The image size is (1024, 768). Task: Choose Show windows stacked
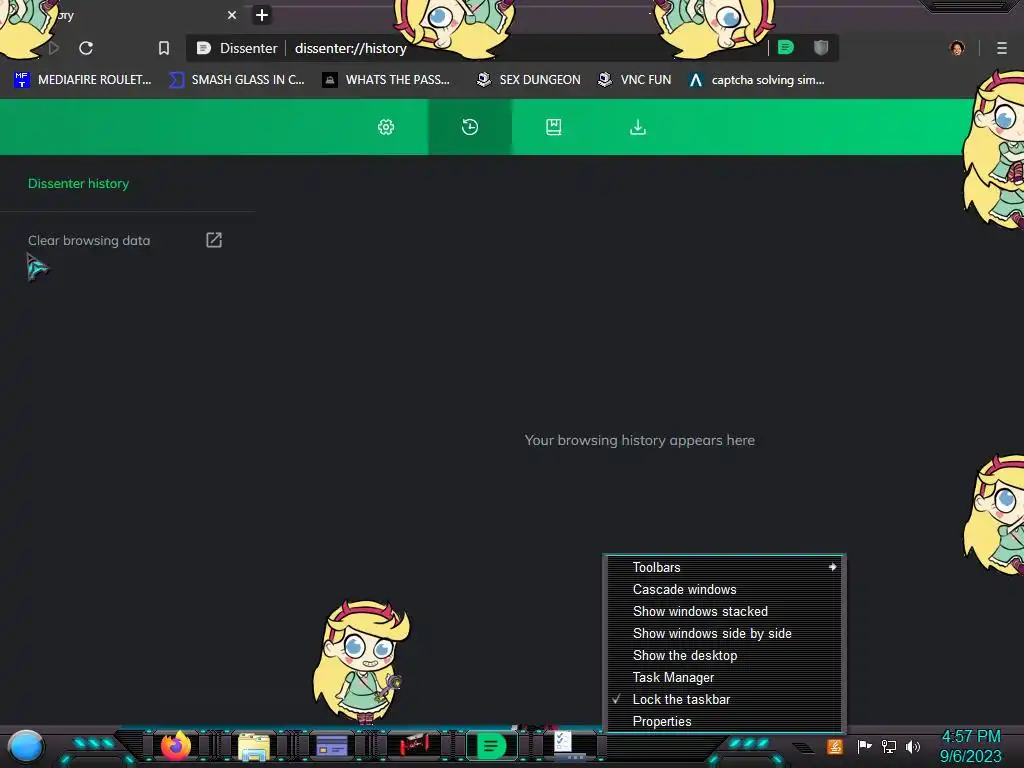pyautogui.click(x=725, y=611)
